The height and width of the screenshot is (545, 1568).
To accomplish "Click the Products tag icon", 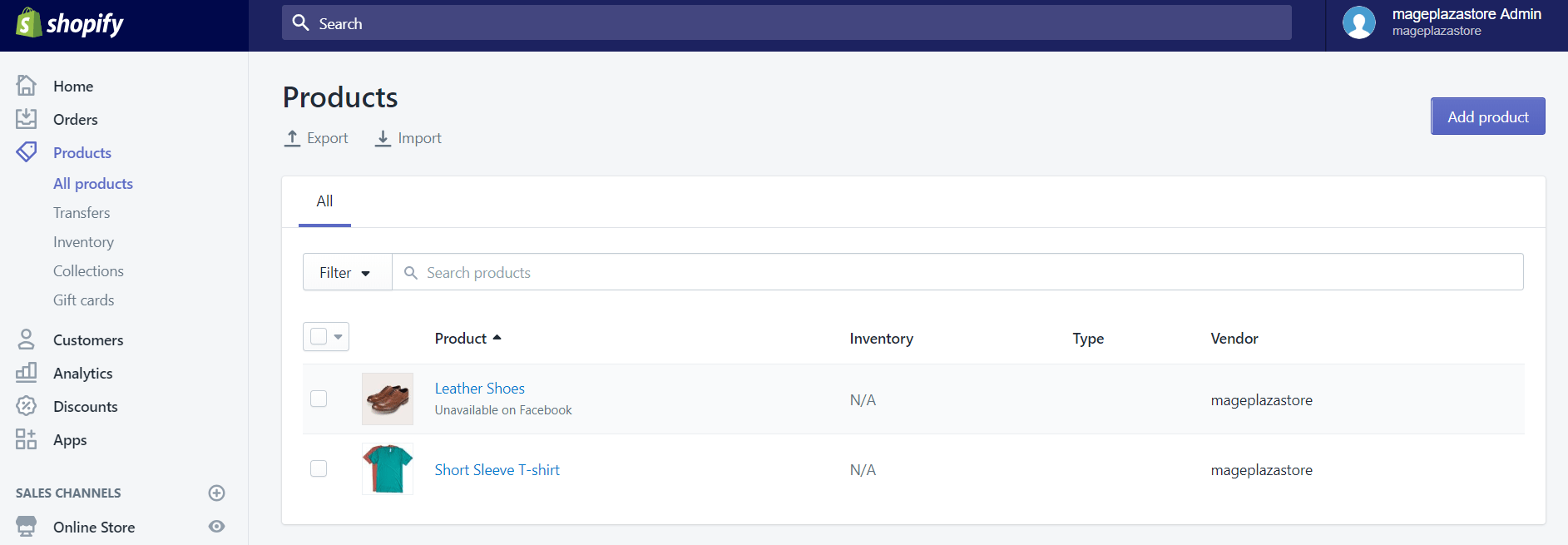I will pos(27,151).
